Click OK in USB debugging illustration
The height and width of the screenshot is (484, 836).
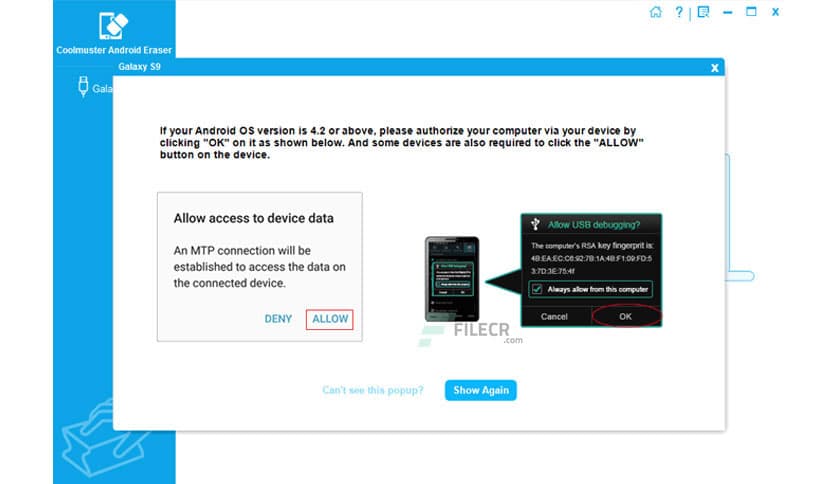tap(625, 317)
